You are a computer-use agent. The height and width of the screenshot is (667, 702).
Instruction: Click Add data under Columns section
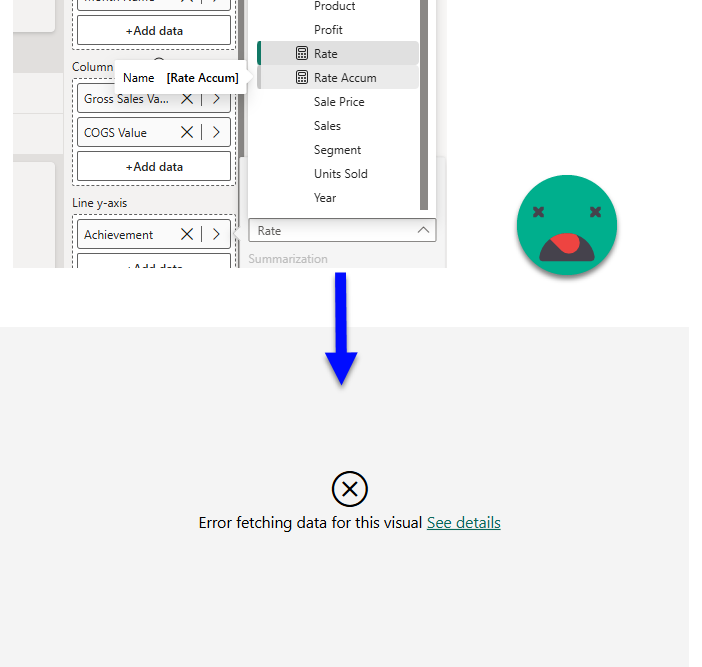click(x=154, y=167)
